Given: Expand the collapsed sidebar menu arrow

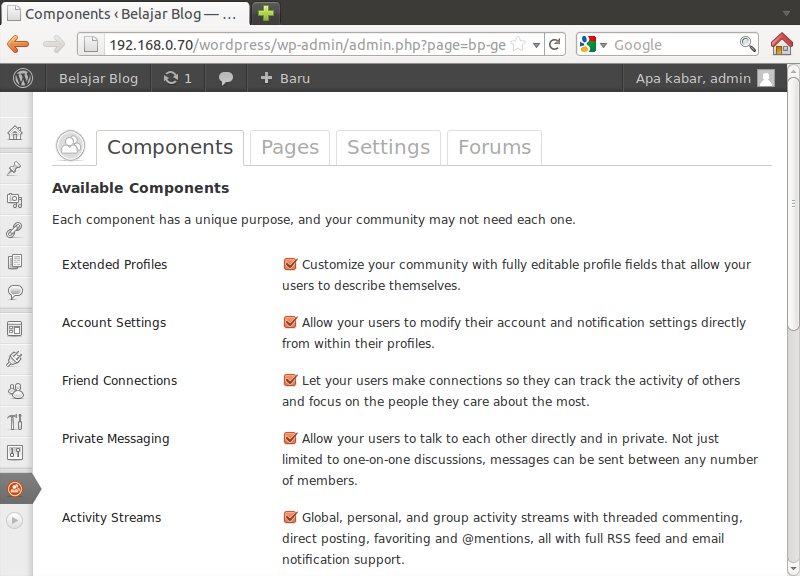Looking at the screenshot, I should pyautogui.click(x=15, y=520).
